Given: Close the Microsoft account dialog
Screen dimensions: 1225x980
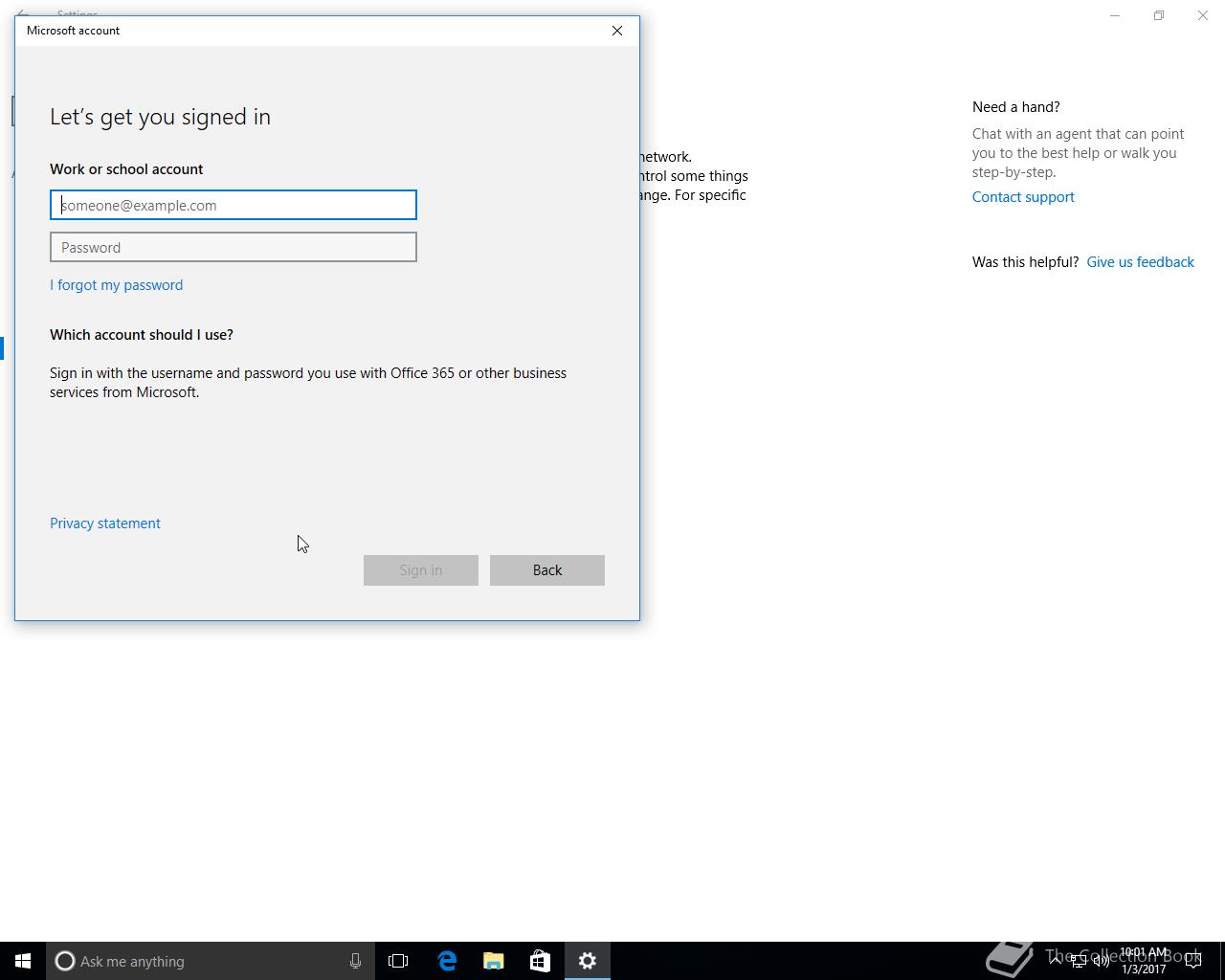Looking at the screenshot, I should (617, 31).
